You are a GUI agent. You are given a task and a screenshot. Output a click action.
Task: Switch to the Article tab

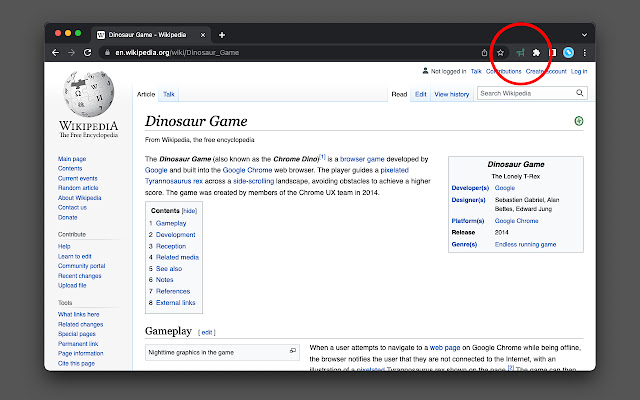pos(146,94)
